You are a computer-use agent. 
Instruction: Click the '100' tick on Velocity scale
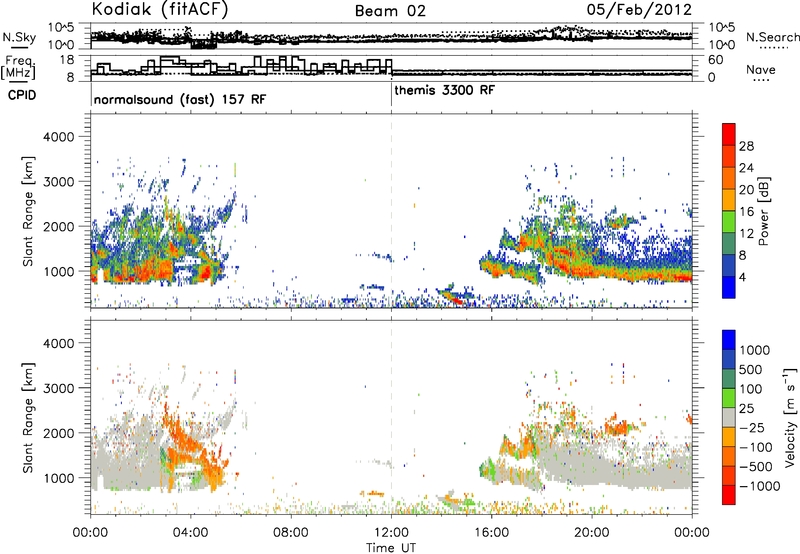click(751, 389)
